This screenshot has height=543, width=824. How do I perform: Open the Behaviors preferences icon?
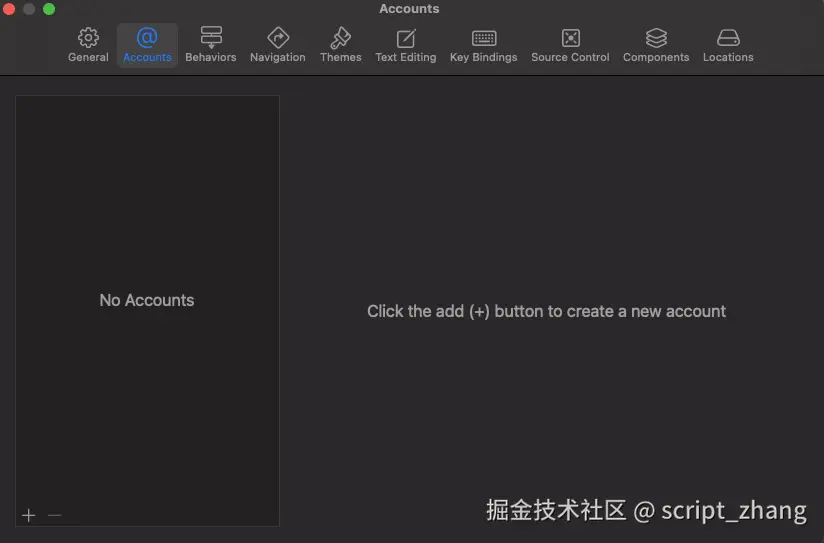point(211,38)
